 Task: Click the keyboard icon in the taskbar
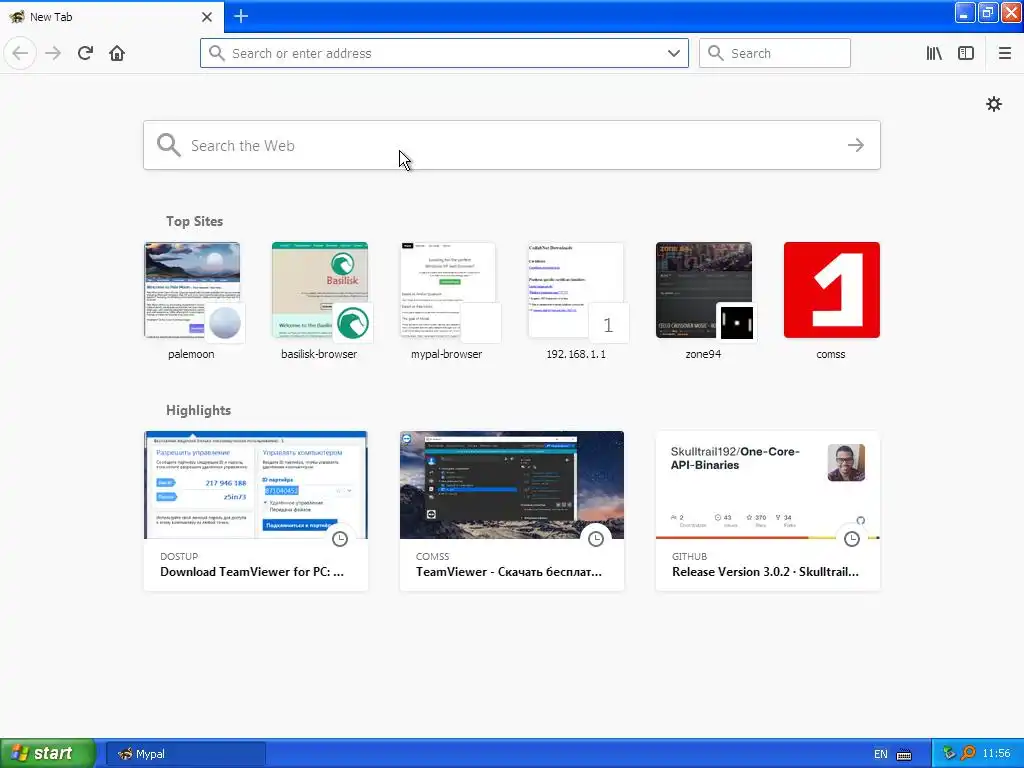click(x=904, y=754)
